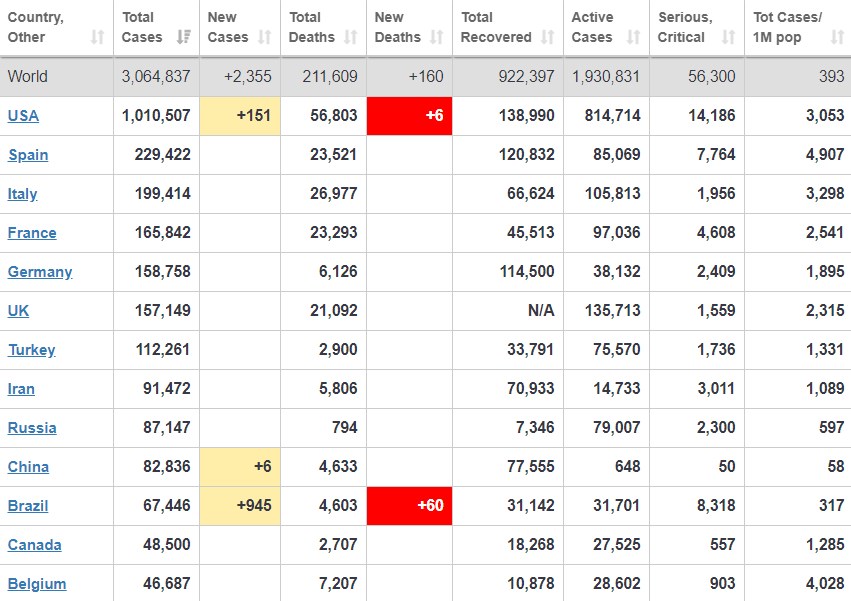The width and height of the screenshot is (851, 601).
Task: Click Tot Cases/1M pop sort arrows
Action: 837,37
